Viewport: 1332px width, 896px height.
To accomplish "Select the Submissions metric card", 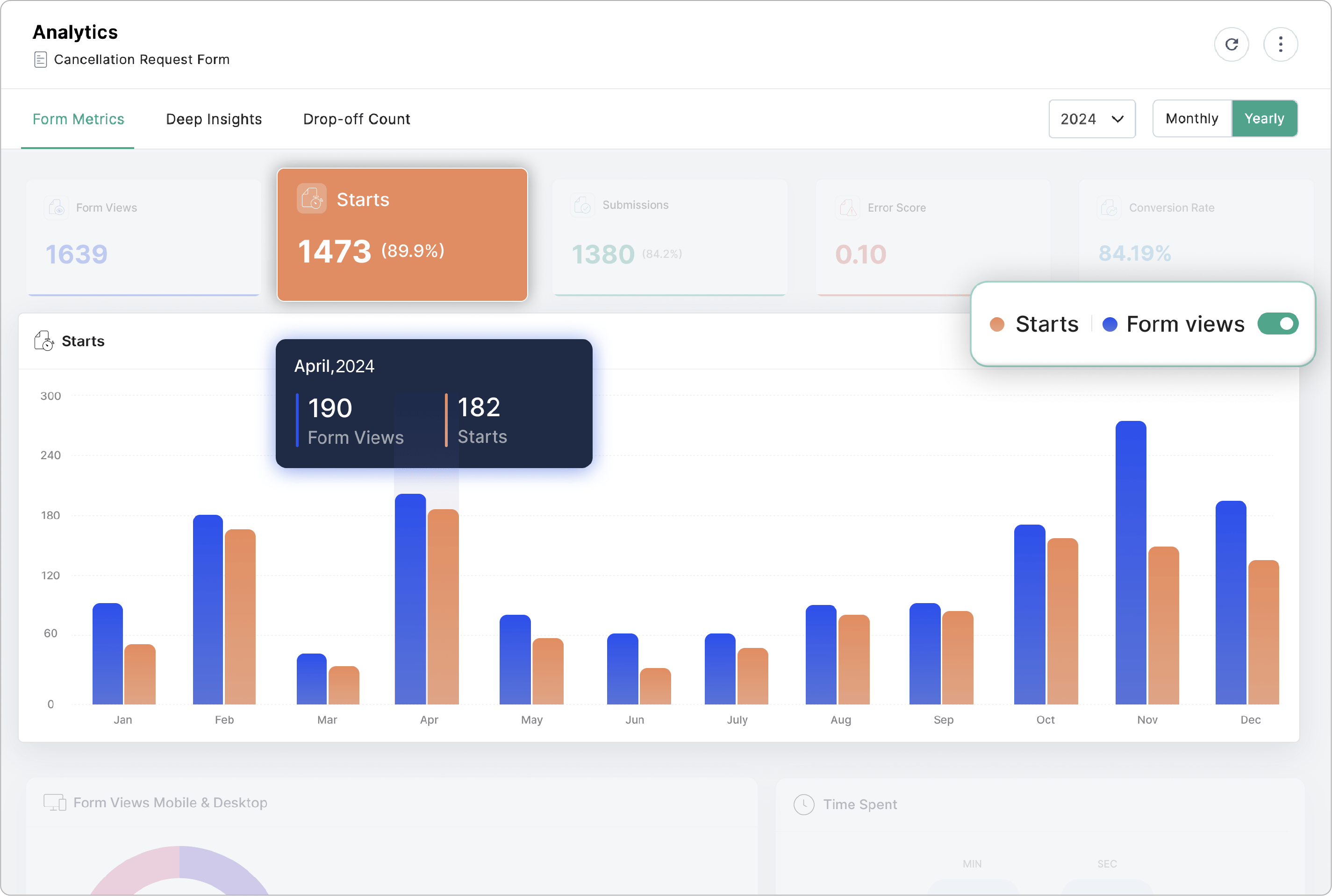I will click(669, 237).
